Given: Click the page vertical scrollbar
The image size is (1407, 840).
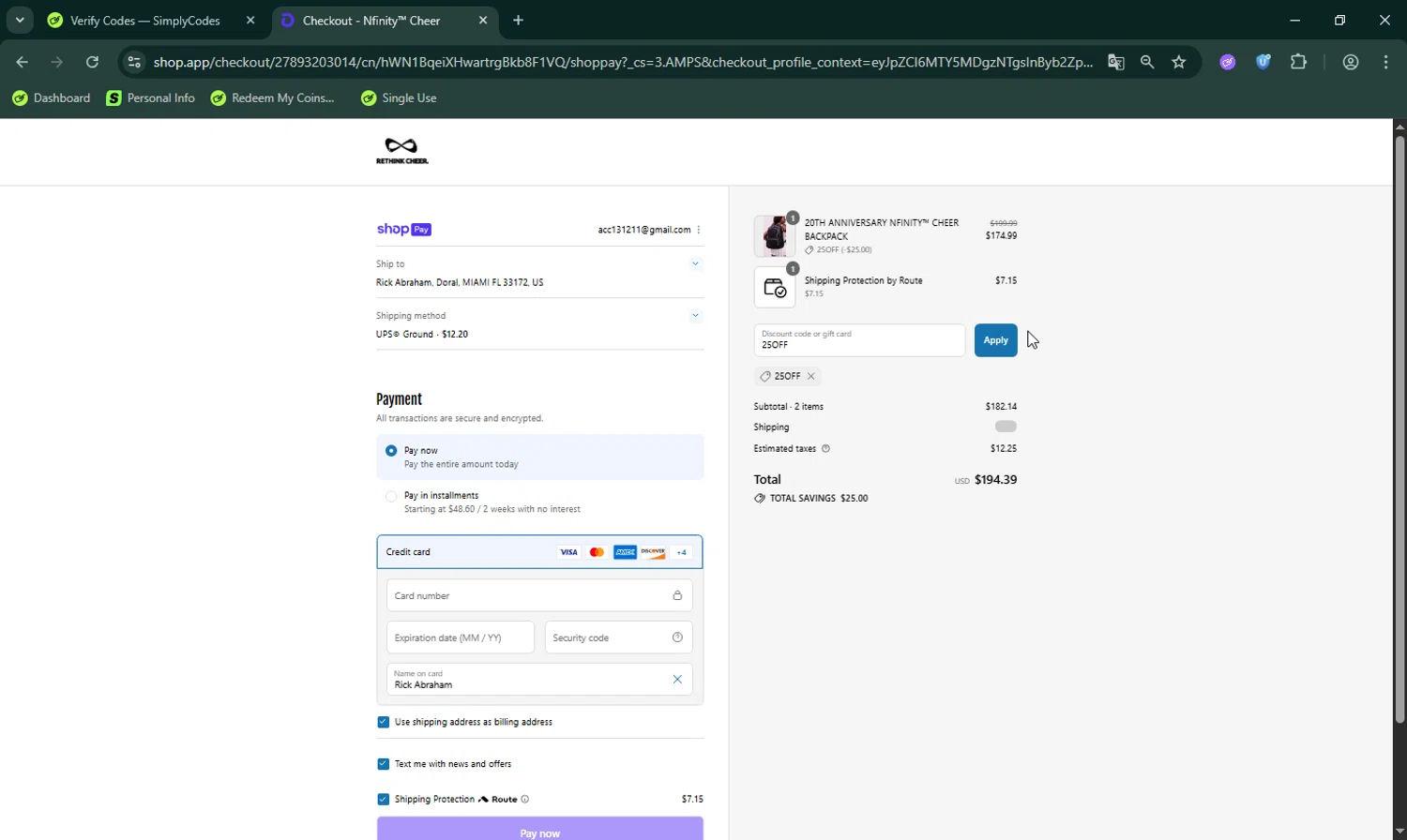Looking at the screenshot, I should (x=1399, y=429).
